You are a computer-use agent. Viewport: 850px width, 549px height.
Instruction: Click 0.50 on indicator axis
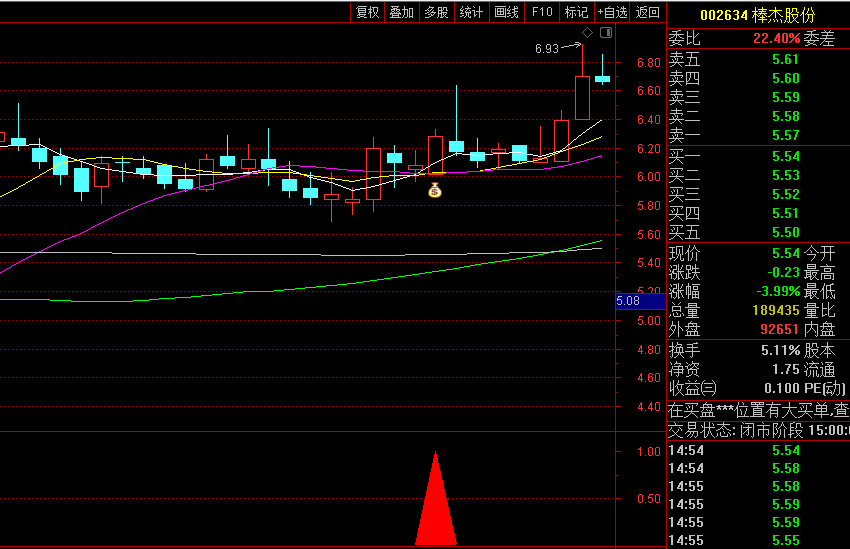pos(648,498)
